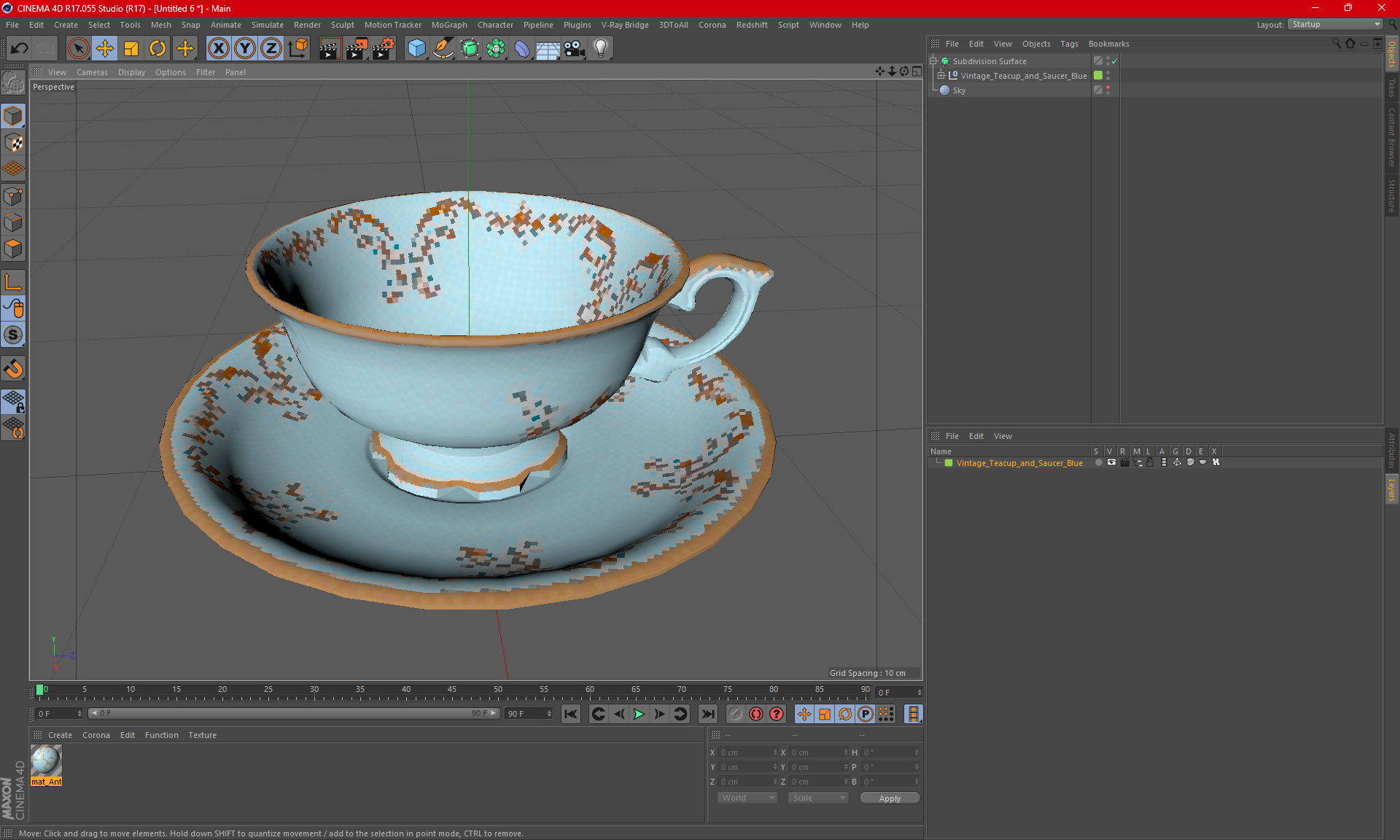Toggle Y axis lock
This screenshot has height=840, width=1400.
pyautogui.click(x=245, y=49)
